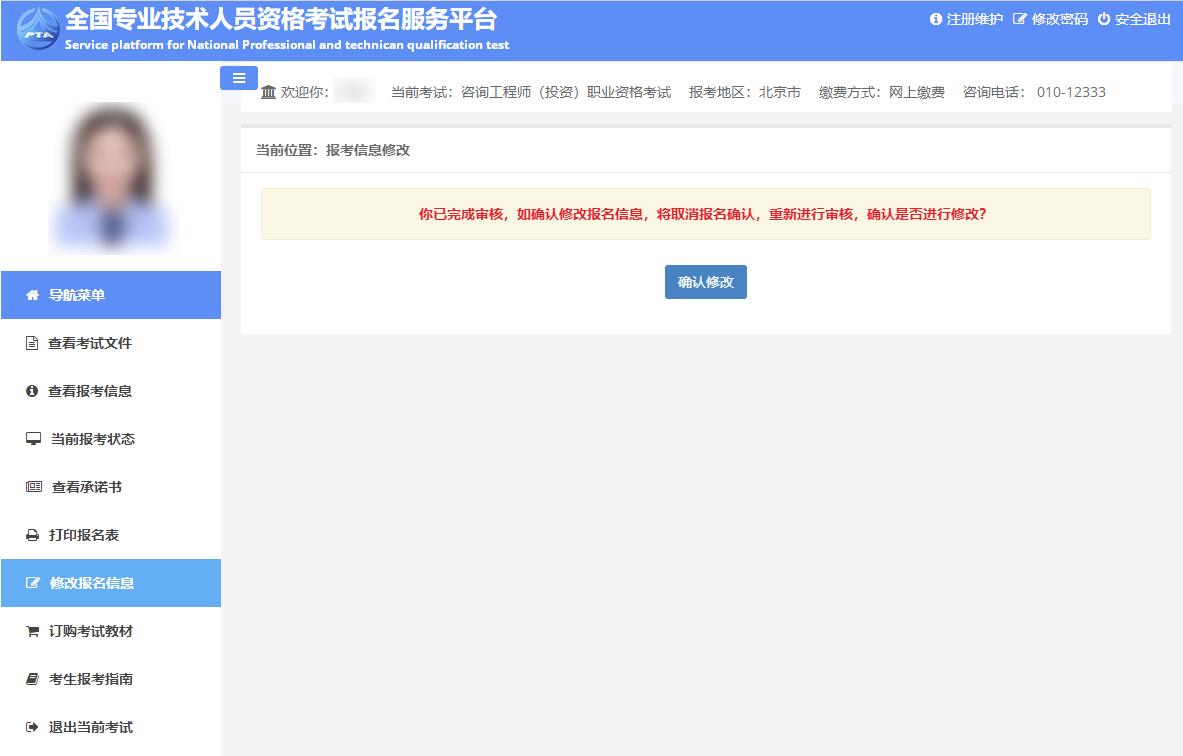
Task: Open 注册维护 in the top bar
Action: coord(966,19)
